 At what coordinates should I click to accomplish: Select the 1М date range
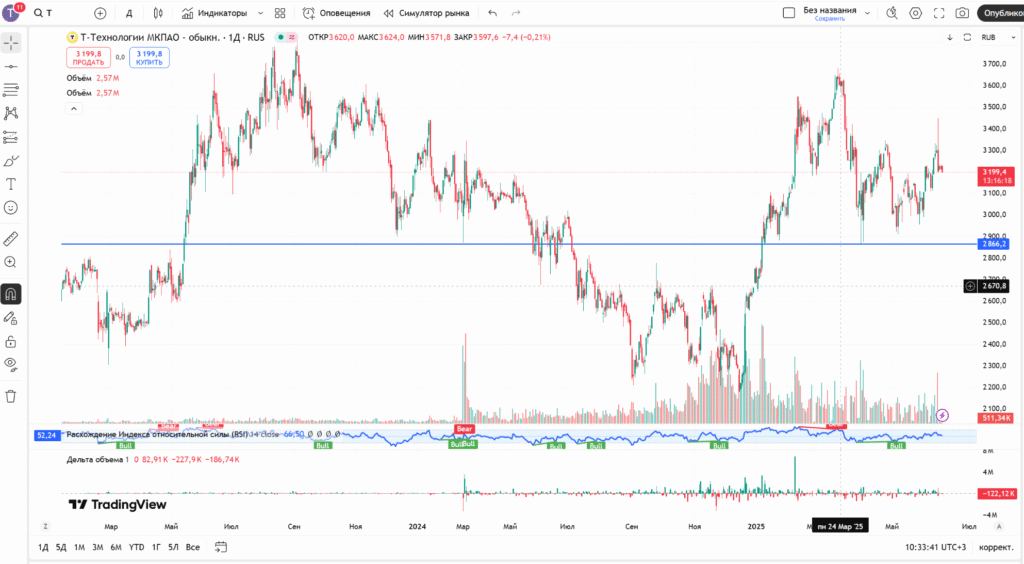click(79, 547)
